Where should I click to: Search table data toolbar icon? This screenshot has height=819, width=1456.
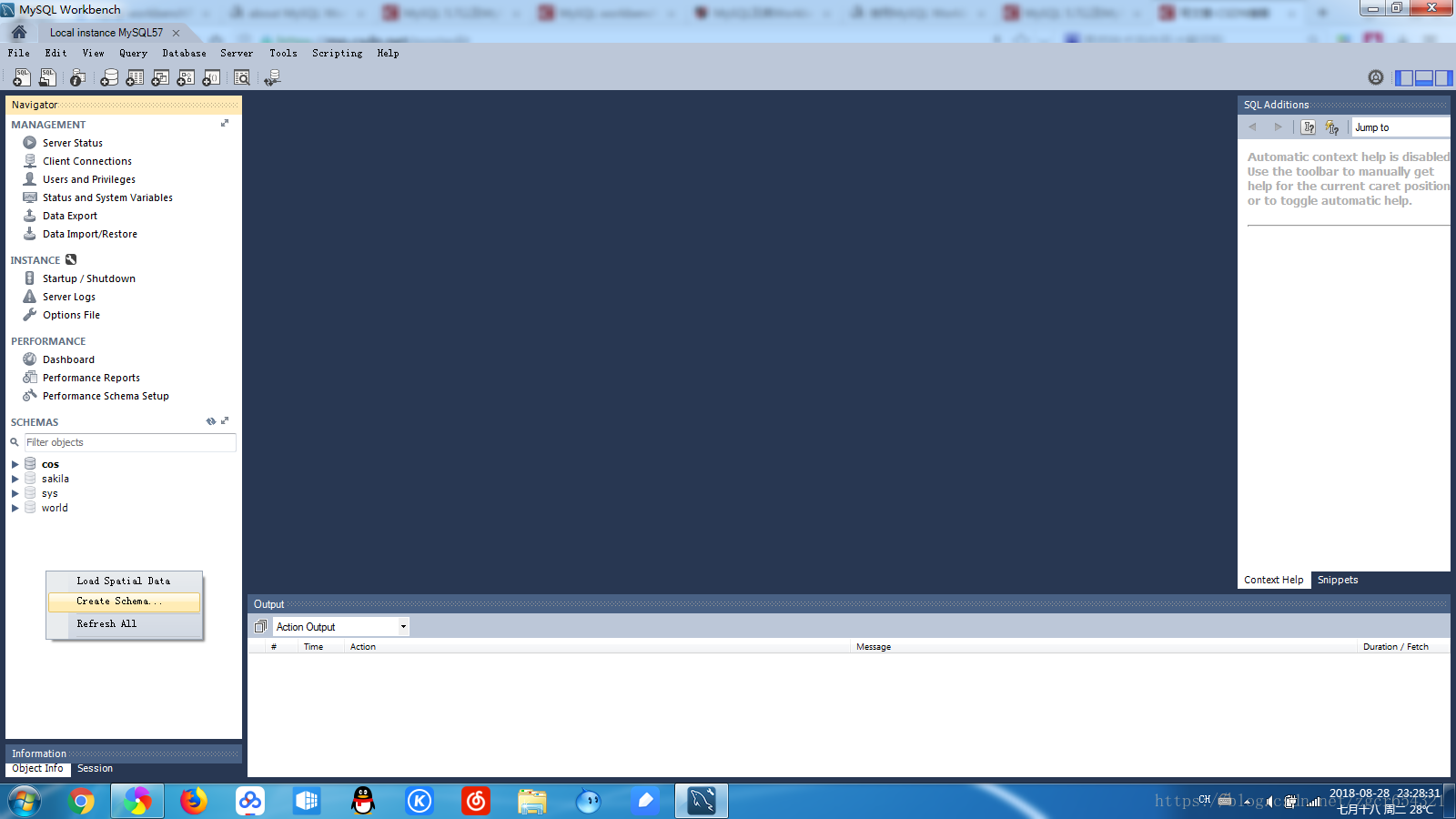click(242, 78)
